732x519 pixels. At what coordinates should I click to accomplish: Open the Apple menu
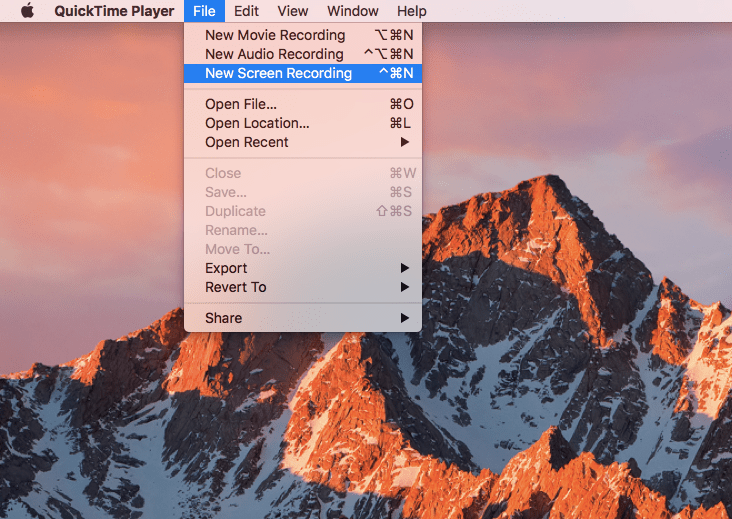tap(28, 10)
